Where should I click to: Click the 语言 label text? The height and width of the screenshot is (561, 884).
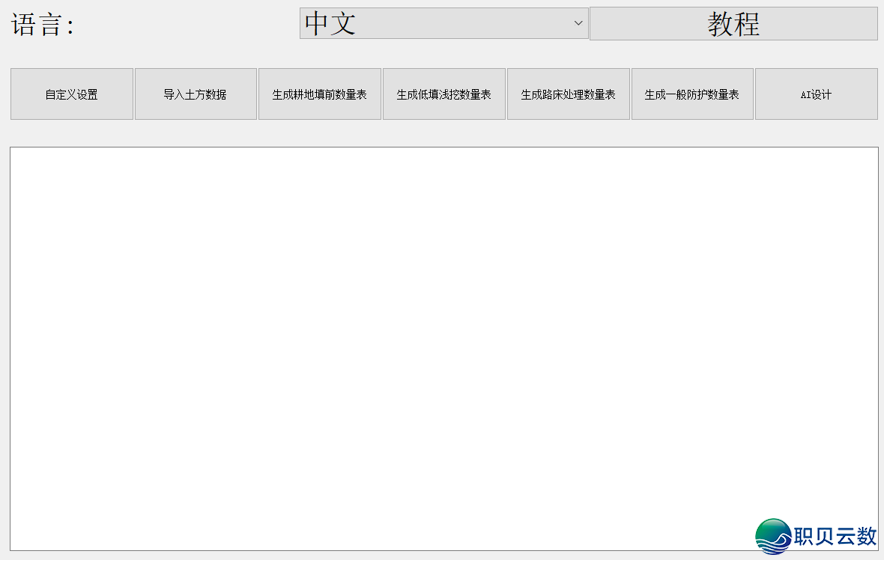(42, 25)
